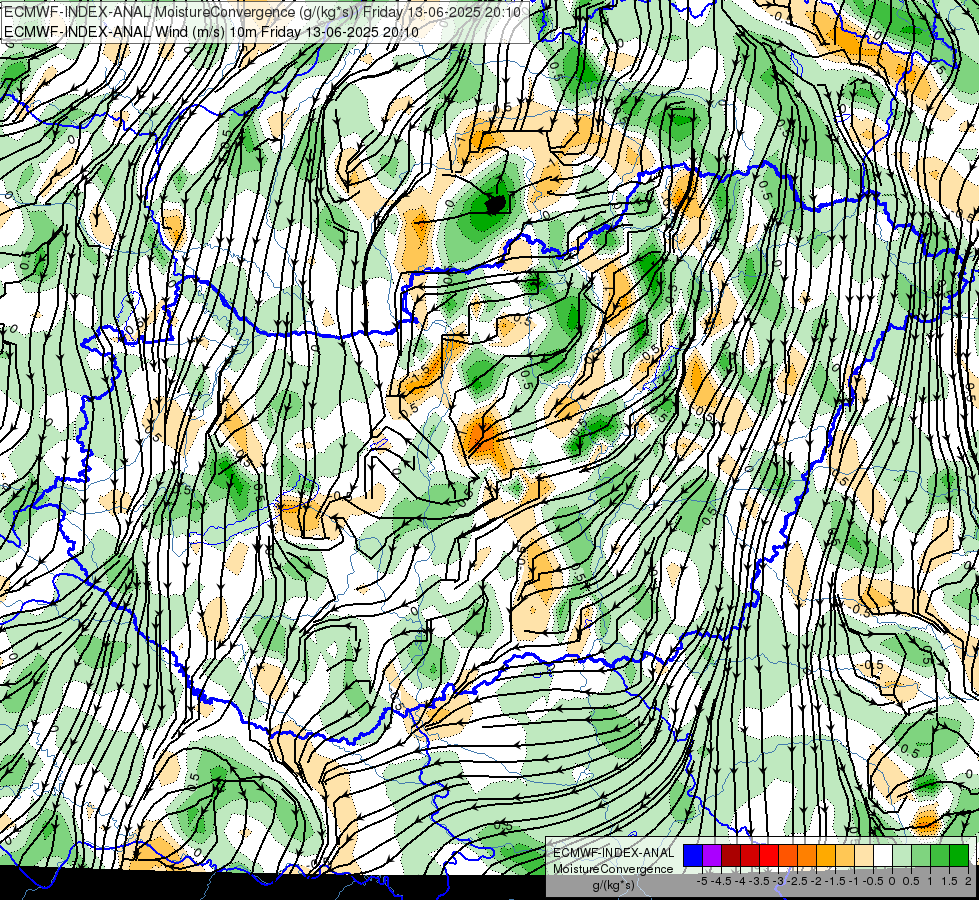Click the darkest green legend swatch

pyautogui.click(x=959, y=856)
